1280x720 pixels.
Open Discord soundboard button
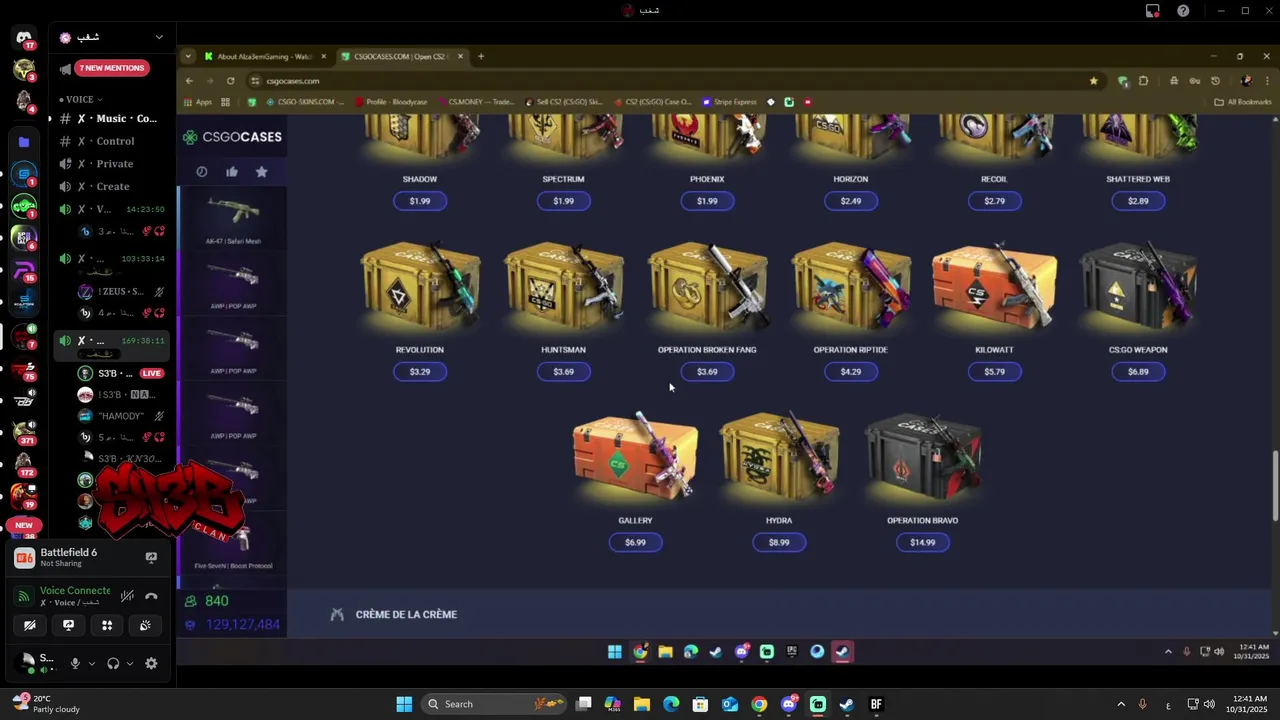[145, 625]
